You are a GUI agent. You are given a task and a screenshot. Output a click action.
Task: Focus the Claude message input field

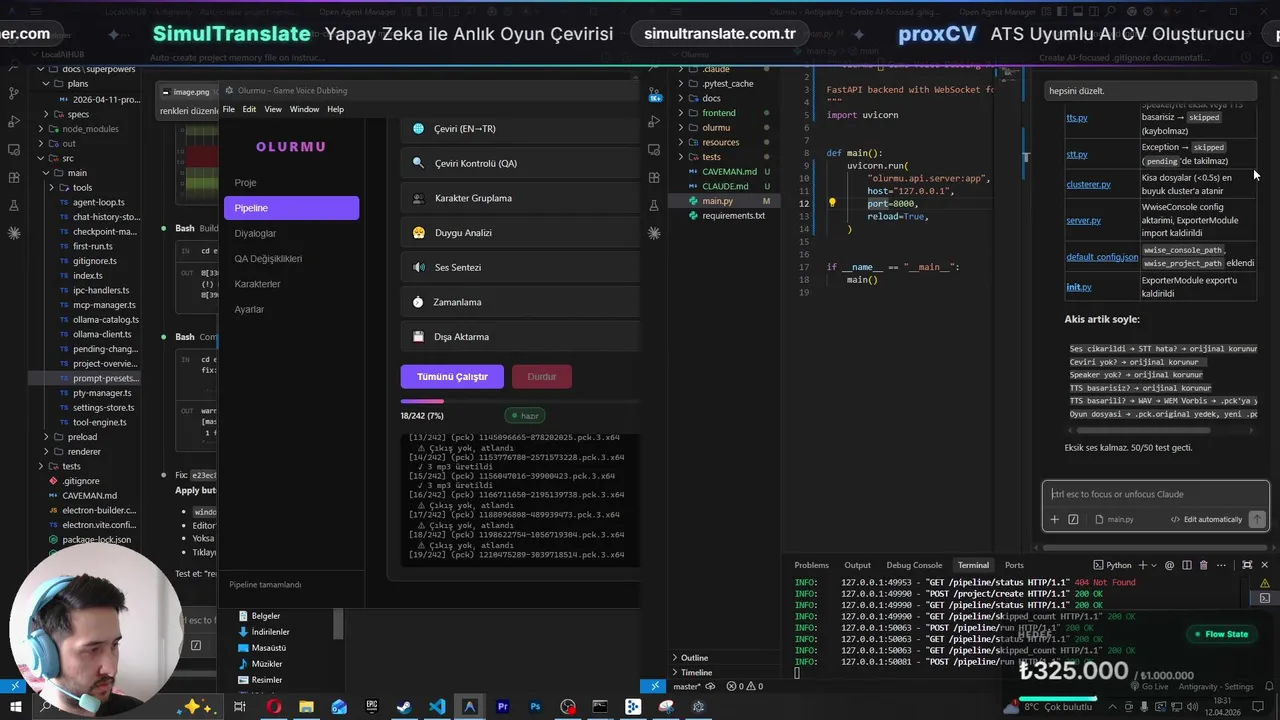click(x=1155, y=494)
